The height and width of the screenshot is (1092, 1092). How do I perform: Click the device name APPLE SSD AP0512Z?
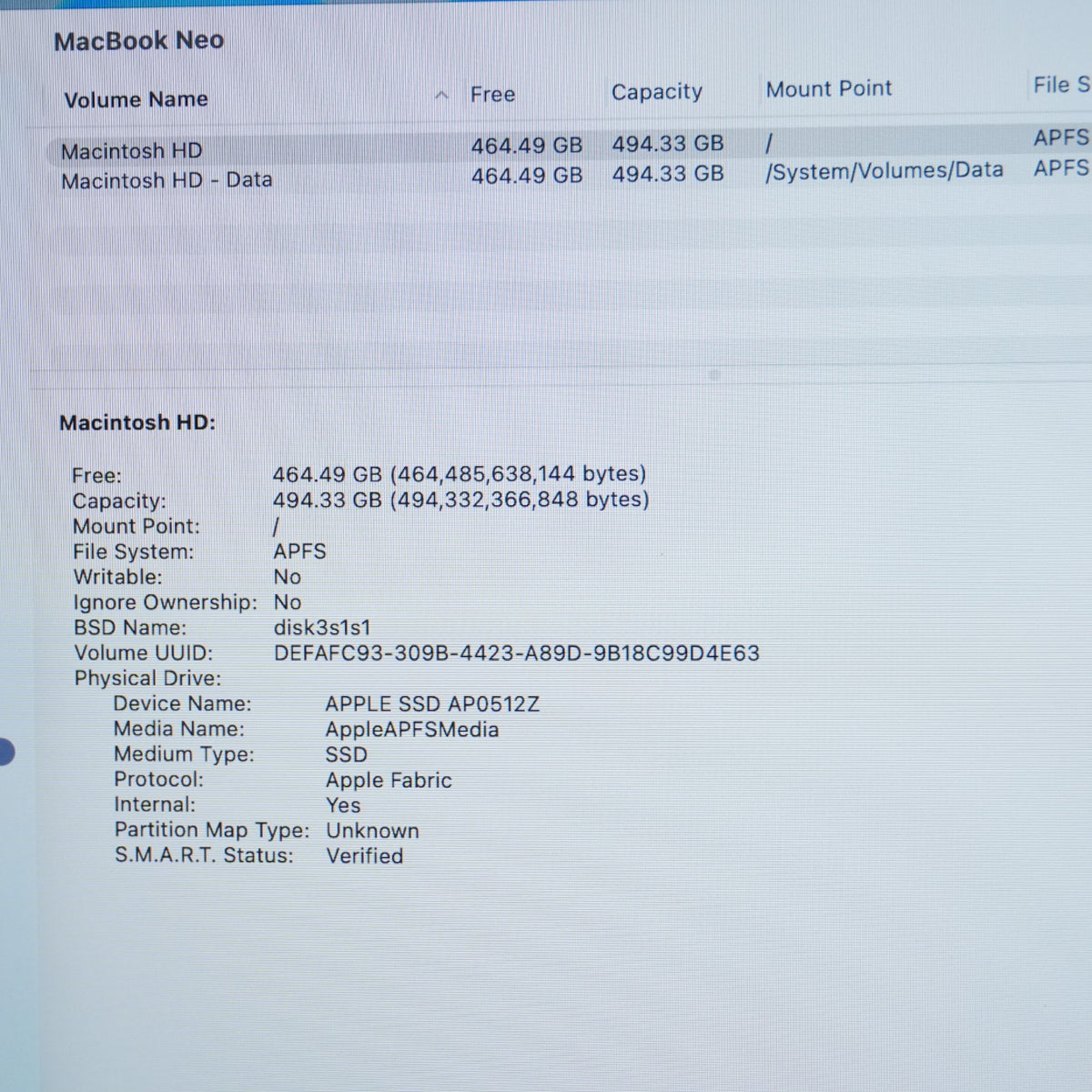pos(432,704)
